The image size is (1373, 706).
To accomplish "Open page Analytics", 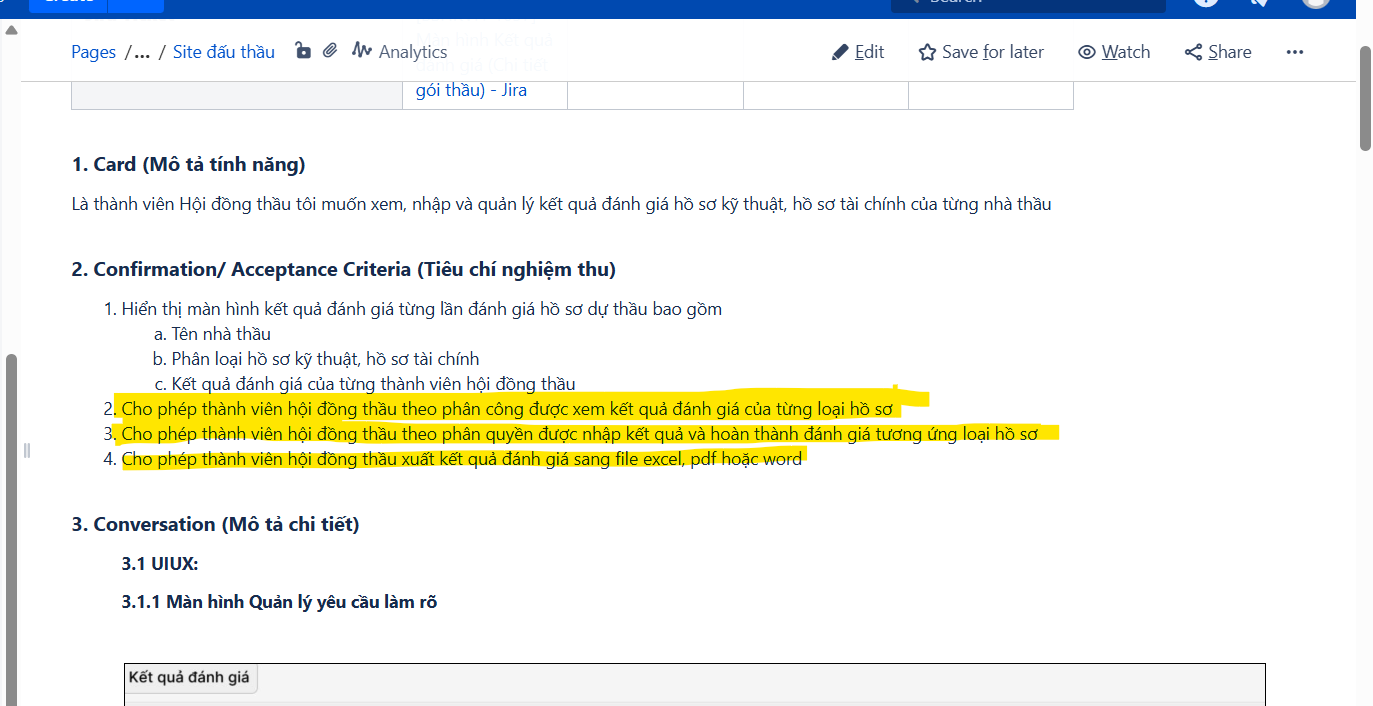I will pyautogui.click(x=400, y=52).
